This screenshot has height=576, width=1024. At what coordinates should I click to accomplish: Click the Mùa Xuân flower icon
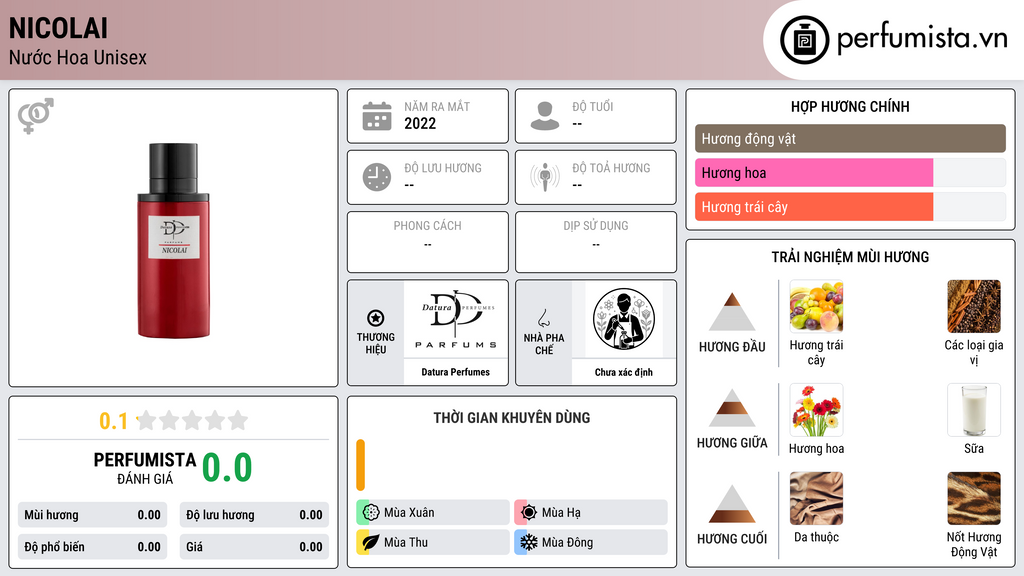coord(371,512)
